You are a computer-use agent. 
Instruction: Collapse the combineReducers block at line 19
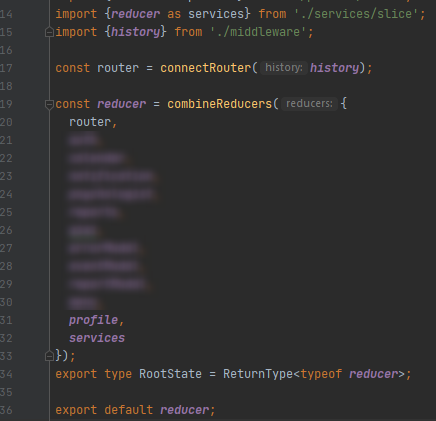coord(49,104)
